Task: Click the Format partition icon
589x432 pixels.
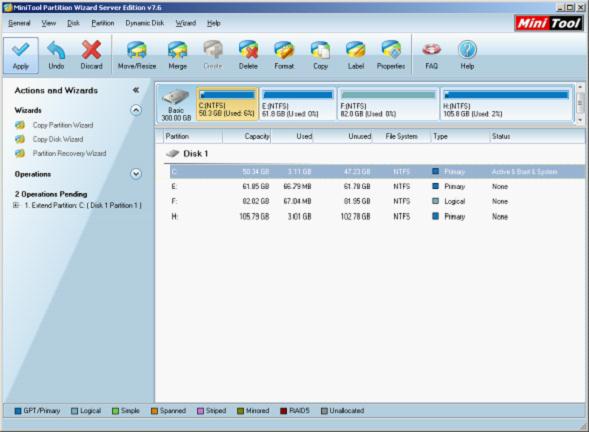Action: pyautogui.click(x=284, y=50)
